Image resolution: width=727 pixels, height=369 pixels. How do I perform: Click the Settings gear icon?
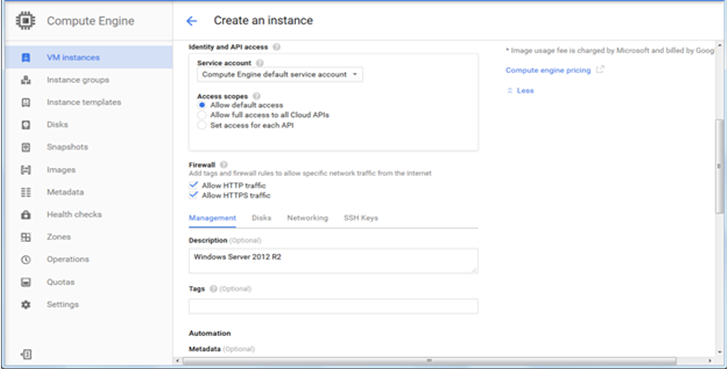click(26, 305)
